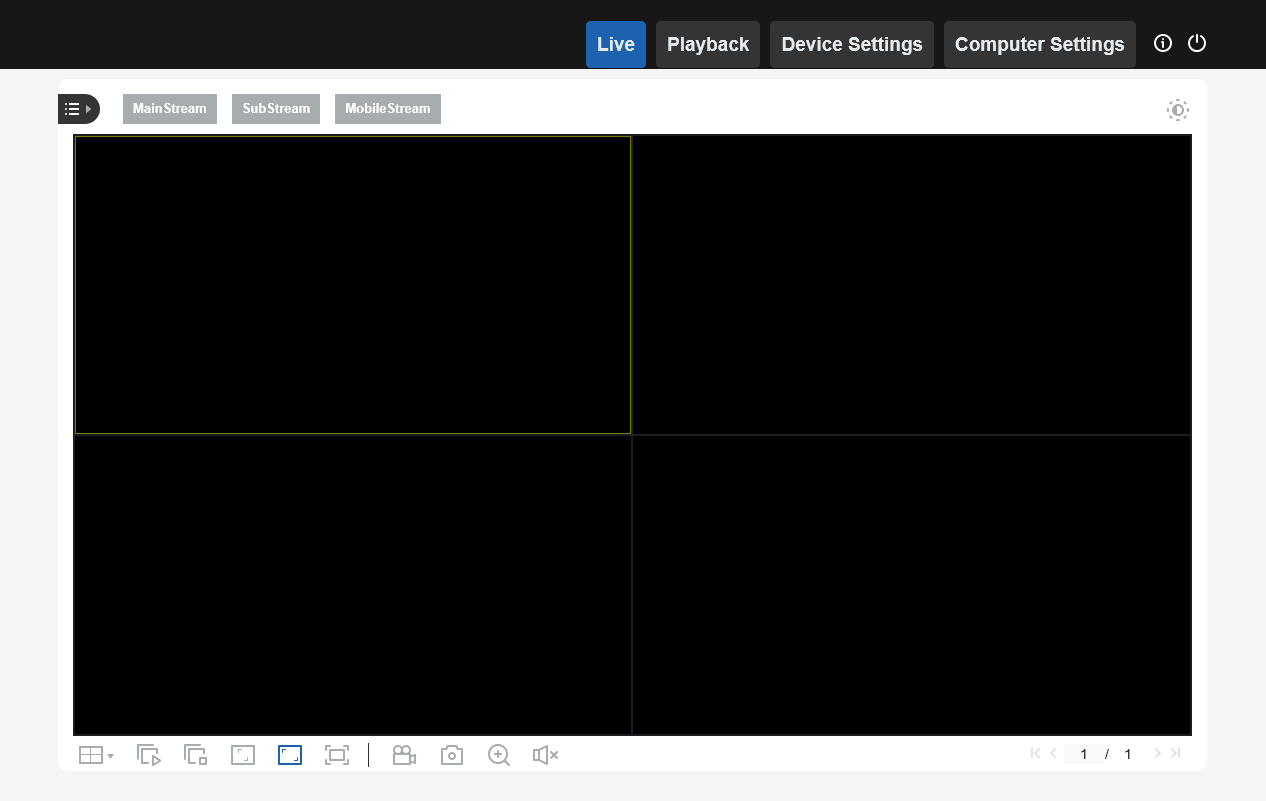The height and width of the screenshot is (801, 1266).
Task: Take a snapshot with camera icon
Action: click(452, 755)
